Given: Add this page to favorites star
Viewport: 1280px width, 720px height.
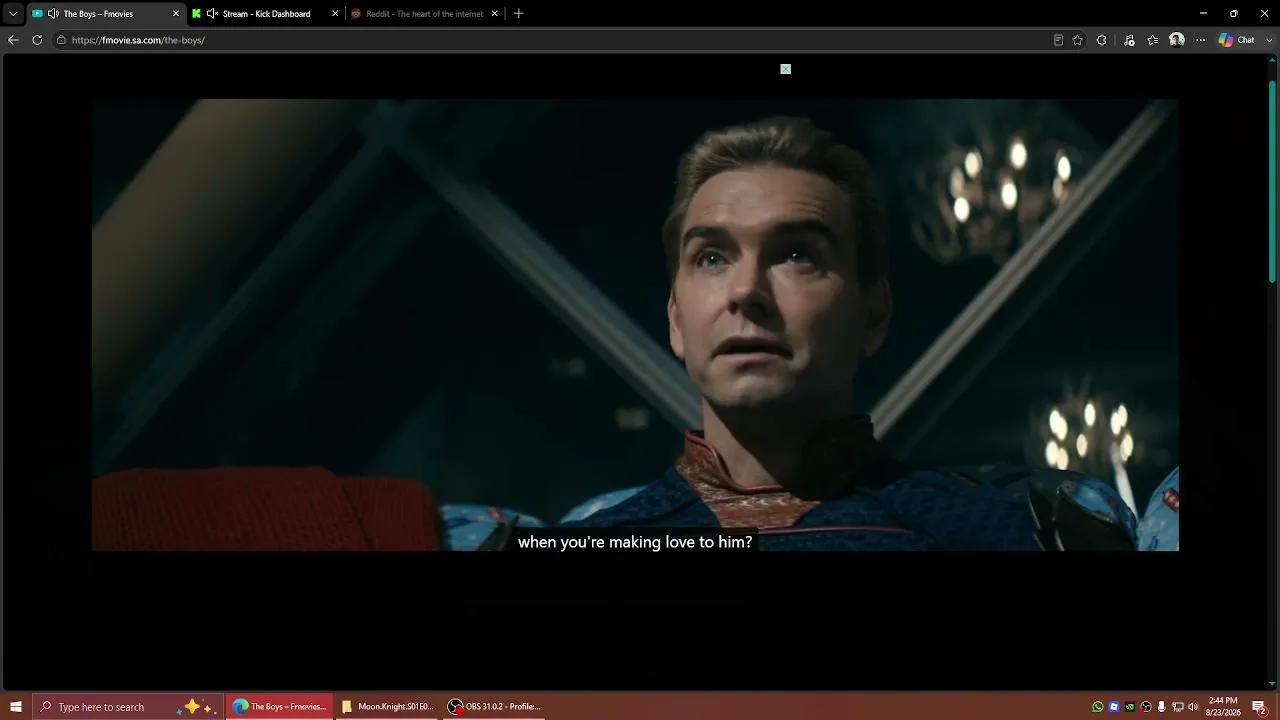Looking at the screenshot, I should click(x=1077, y=40).
